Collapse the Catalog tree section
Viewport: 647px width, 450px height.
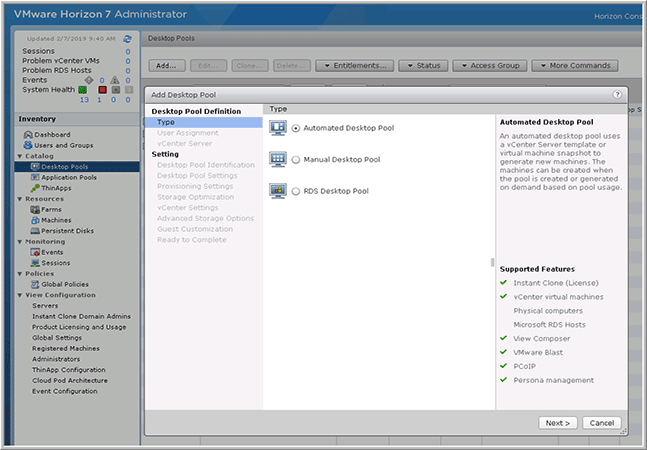coord(20,156)
